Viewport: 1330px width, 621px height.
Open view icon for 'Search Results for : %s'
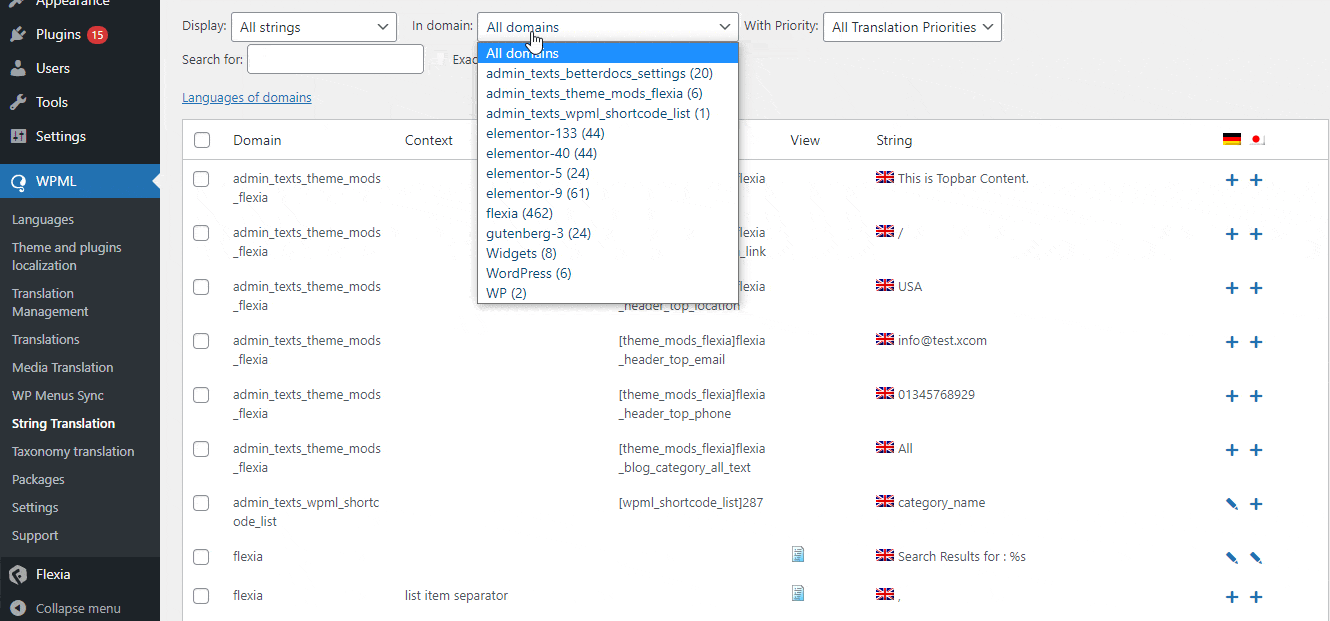pyautogui.click(x=798, y=555)
